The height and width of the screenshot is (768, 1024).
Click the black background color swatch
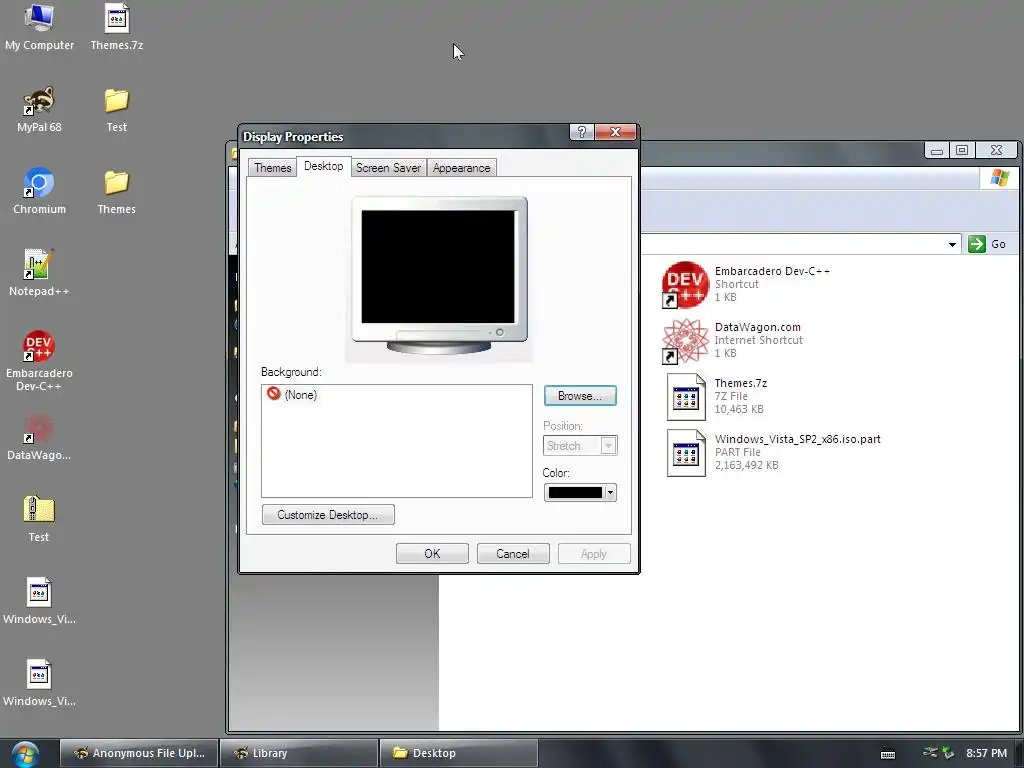click(x=575, y=492)
